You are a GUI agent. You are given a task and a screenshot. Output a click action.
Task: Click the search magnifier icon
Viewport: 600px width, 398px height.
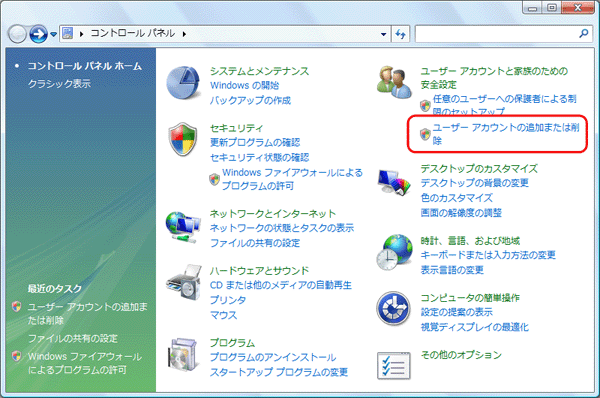584,34
